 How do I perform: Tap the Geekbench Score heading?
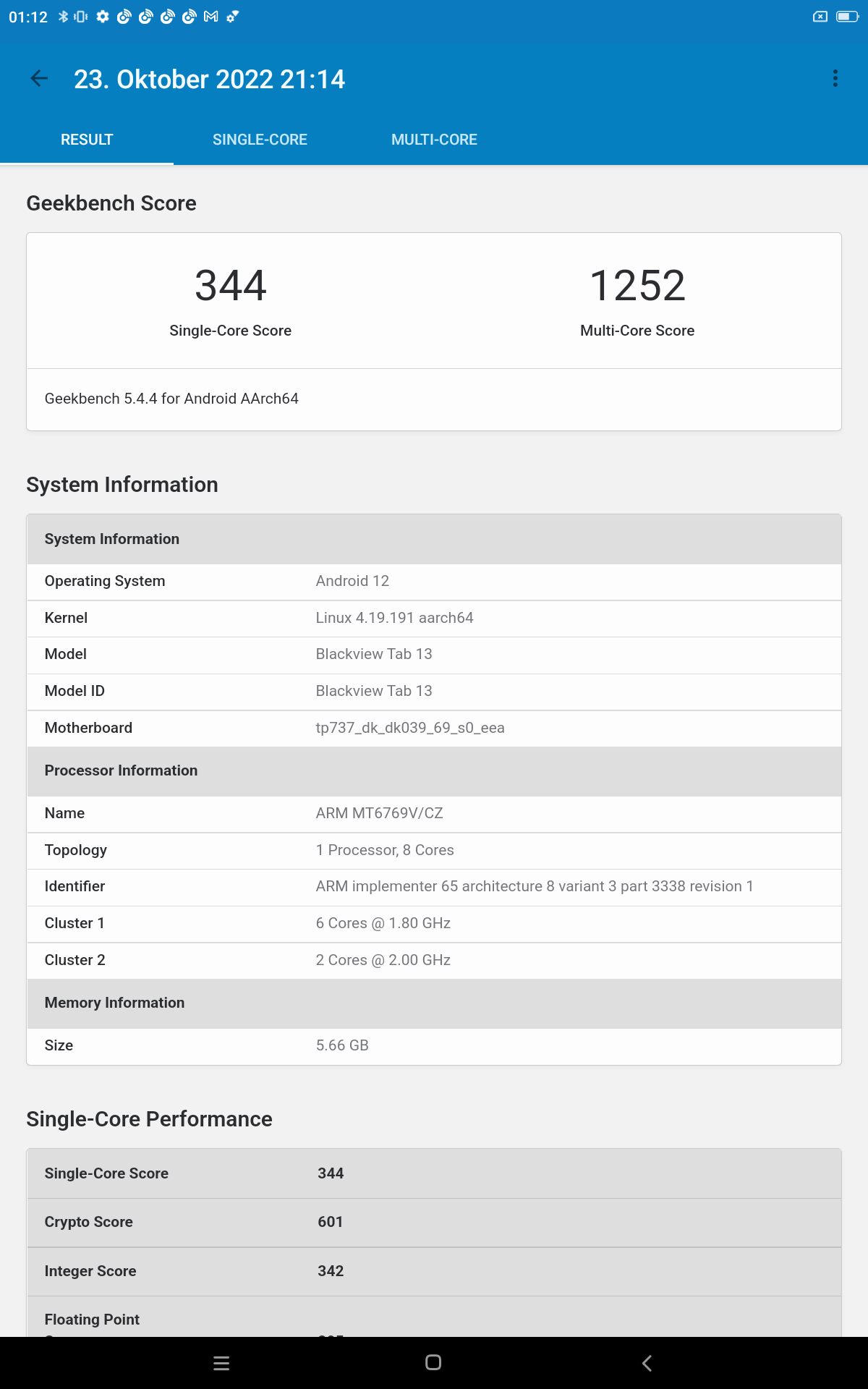click(x=111, y=203)
